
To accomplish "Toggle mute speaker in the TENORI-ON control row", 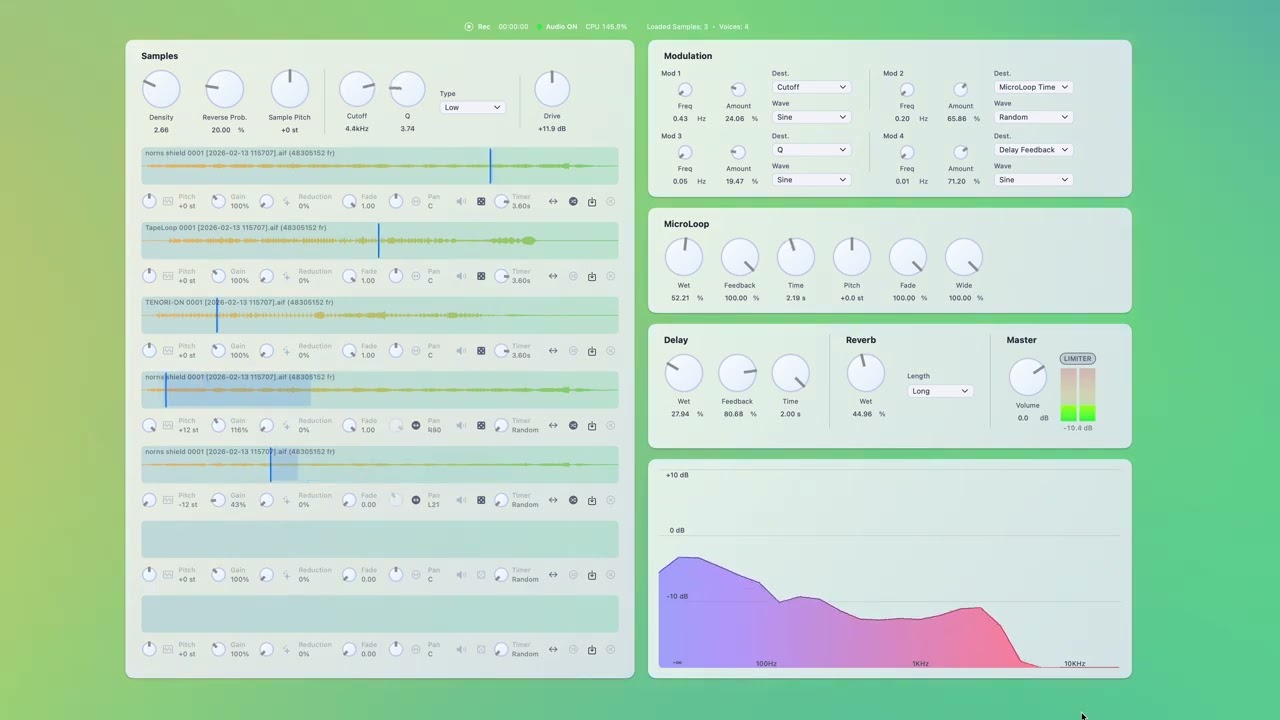I will (x=461, y=351).
